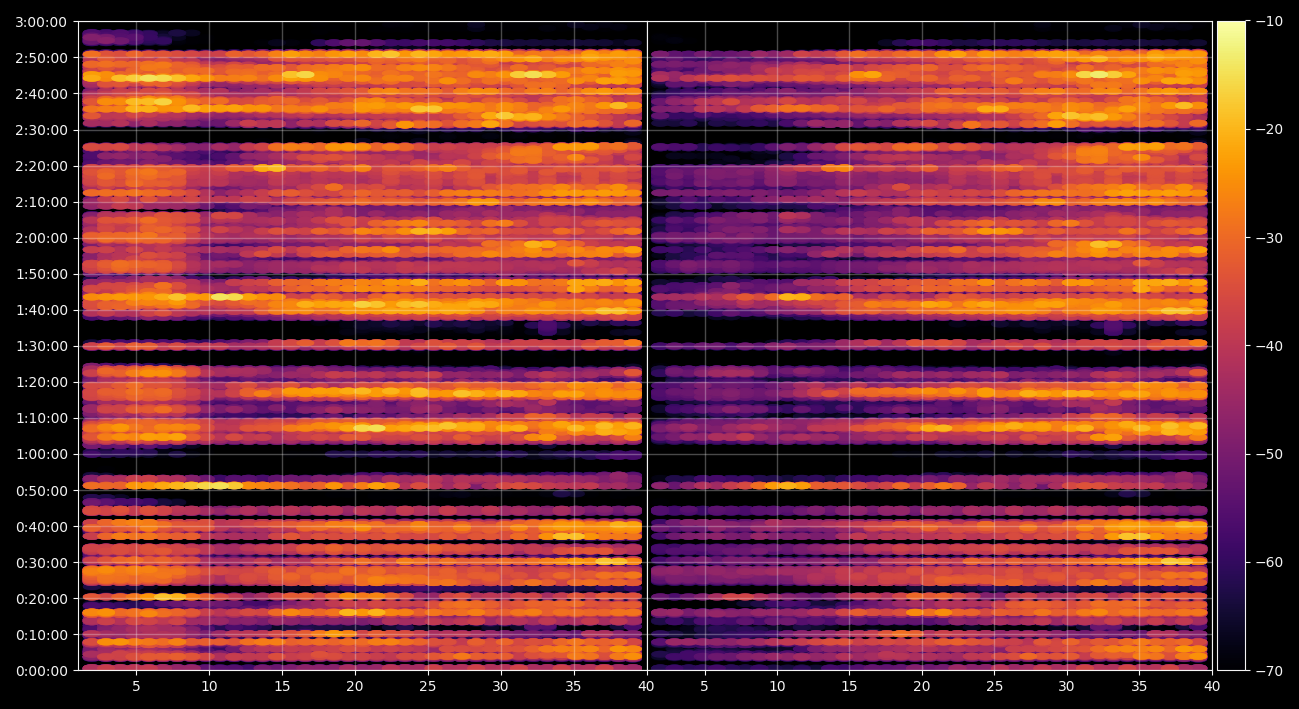Click x-axis label 35 under right heatmap
Screen dimensions: 1299x709
[1139, 687]
